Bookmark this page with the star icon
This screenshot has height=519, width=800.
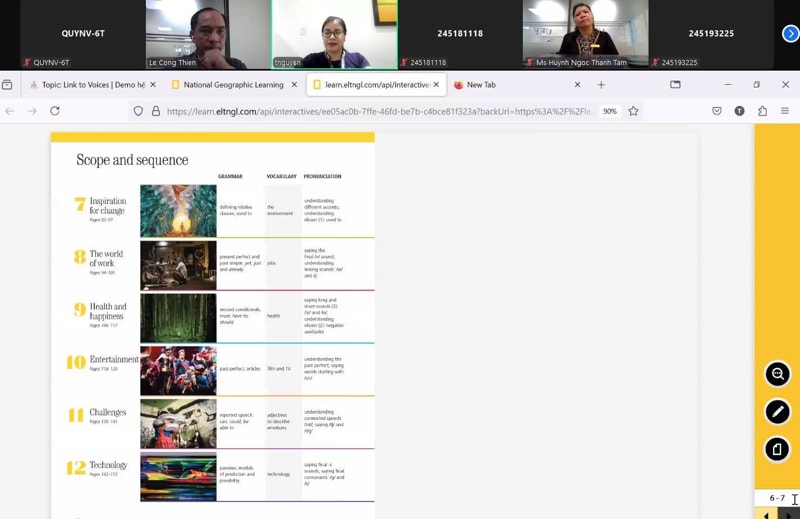pyautogui.click(x=633, y=111)
